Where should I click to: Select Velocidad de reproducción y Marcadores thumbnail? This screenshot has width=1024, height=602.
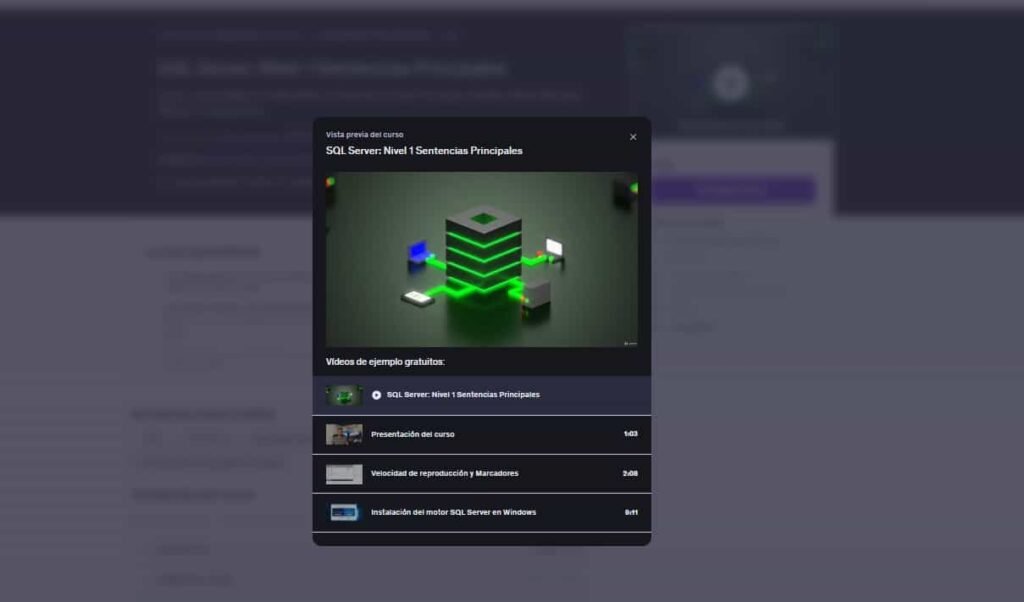click(344, 473)
